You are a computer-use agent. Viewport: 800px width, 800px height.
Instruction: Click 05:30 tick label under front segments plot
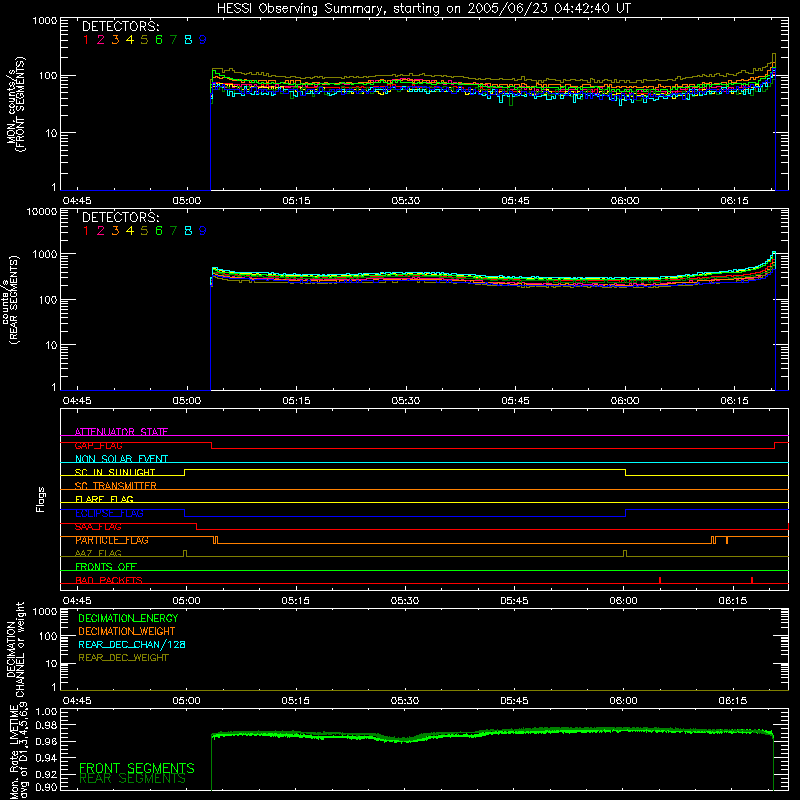(406, 201)
